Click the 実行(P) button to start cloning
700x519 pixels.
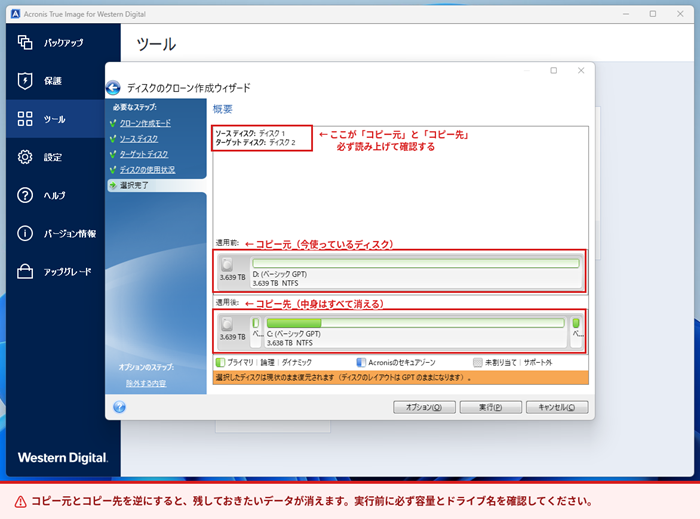coord(491,407)
